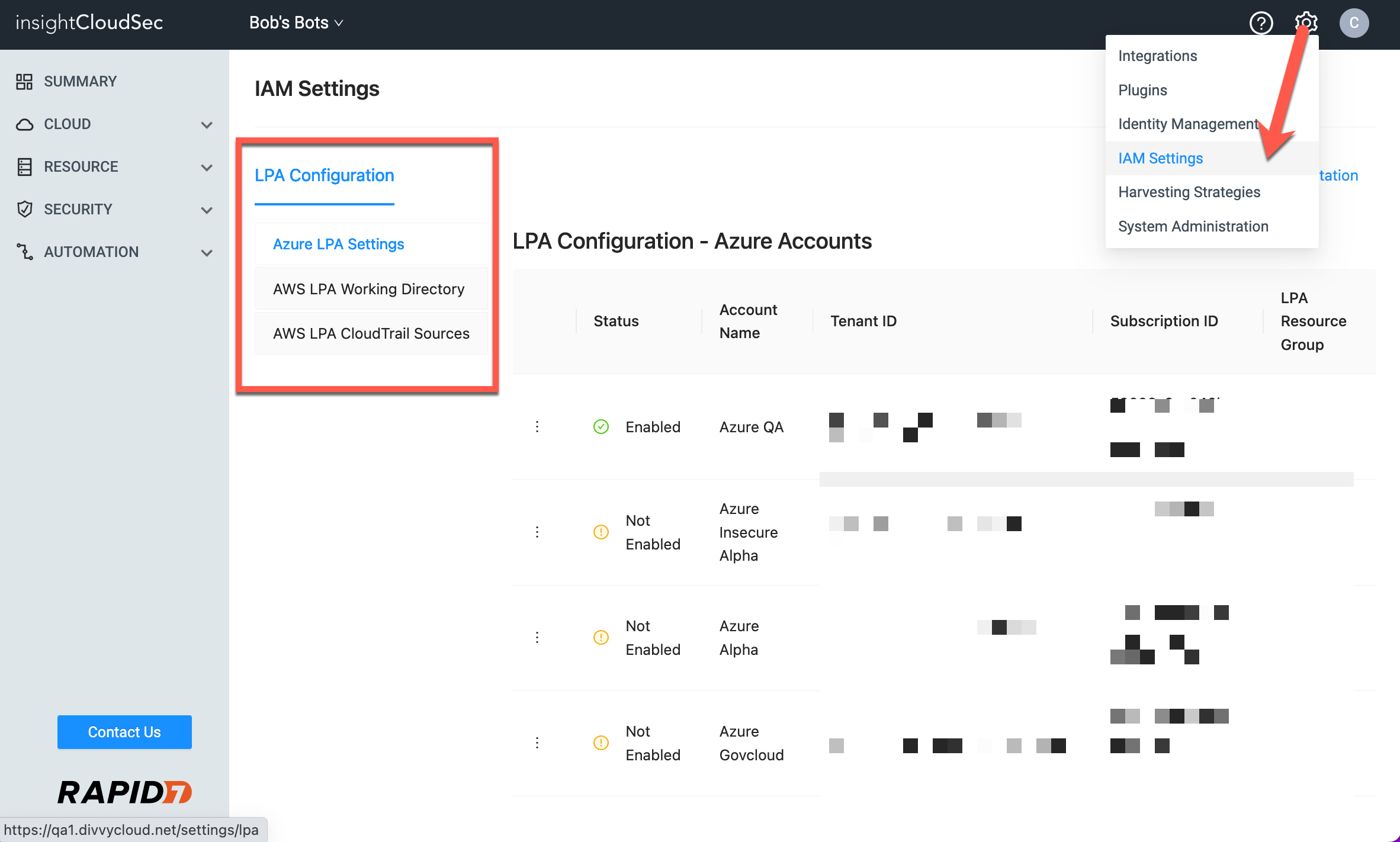Click warning status icon for Azure Insecure Alpha
Viewport: 1400px width, 842px height.
click(601, 532)
